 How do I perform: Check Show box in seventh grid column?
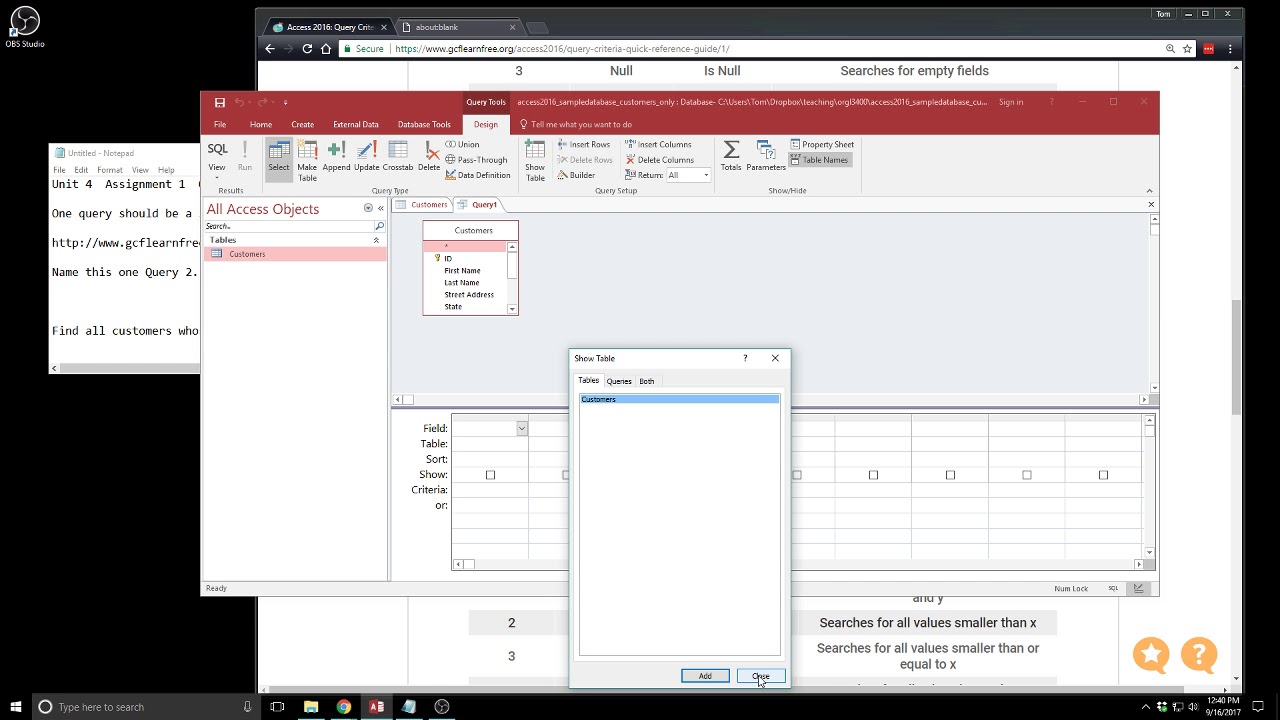pos(950,475)
